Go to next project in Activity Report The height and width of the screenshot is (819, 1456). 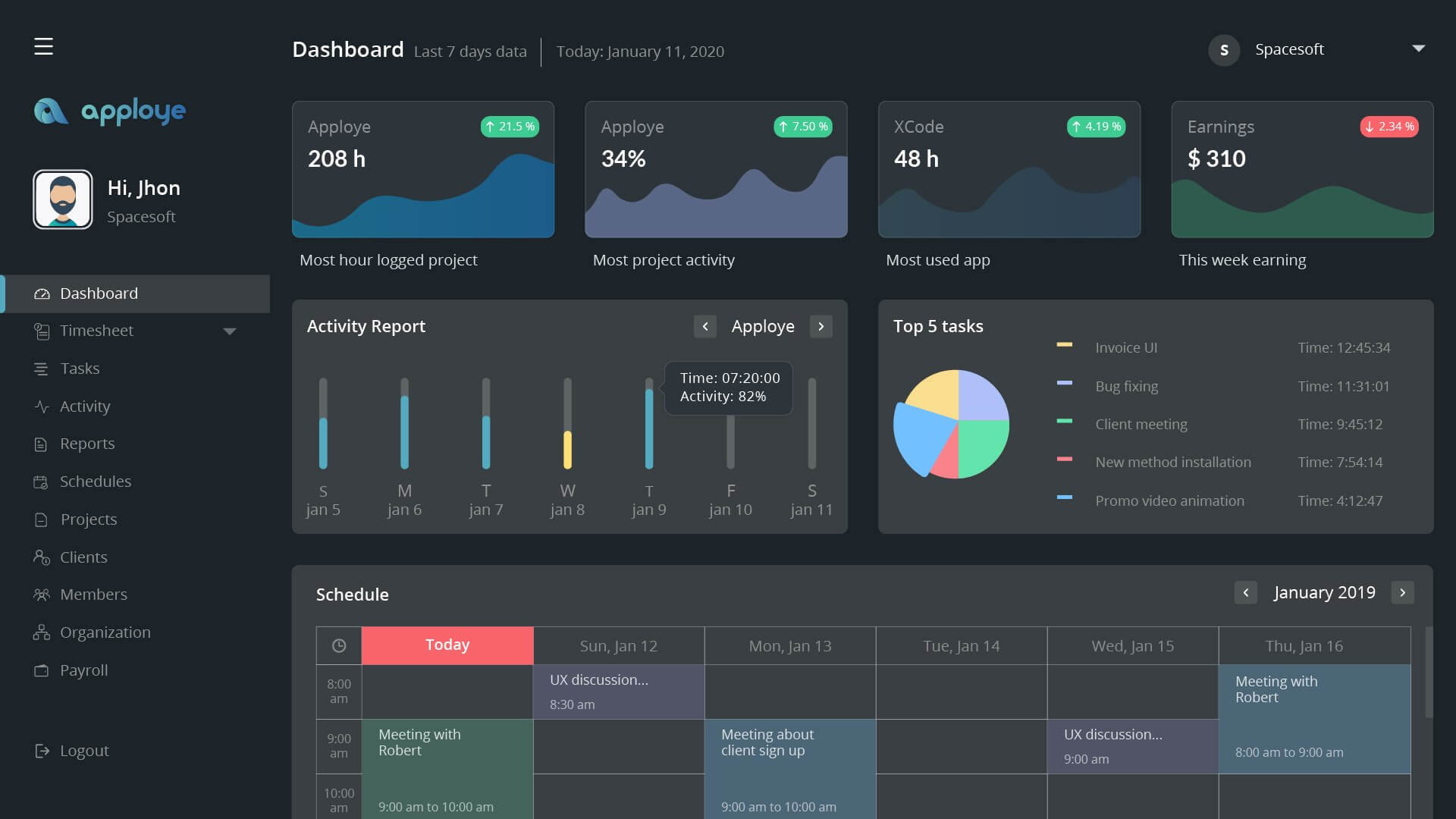[x=821, y=326]
